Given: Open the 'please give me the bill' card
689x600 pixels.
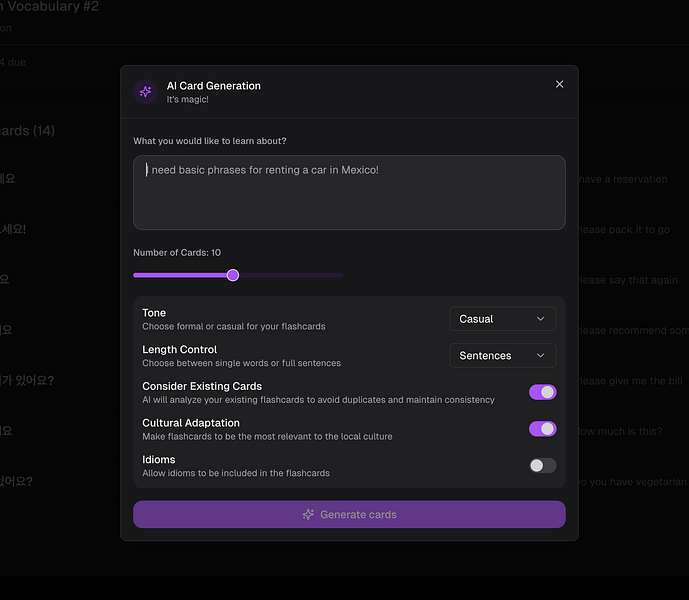Looking at the screenshot, I should [x=630, y=381].
